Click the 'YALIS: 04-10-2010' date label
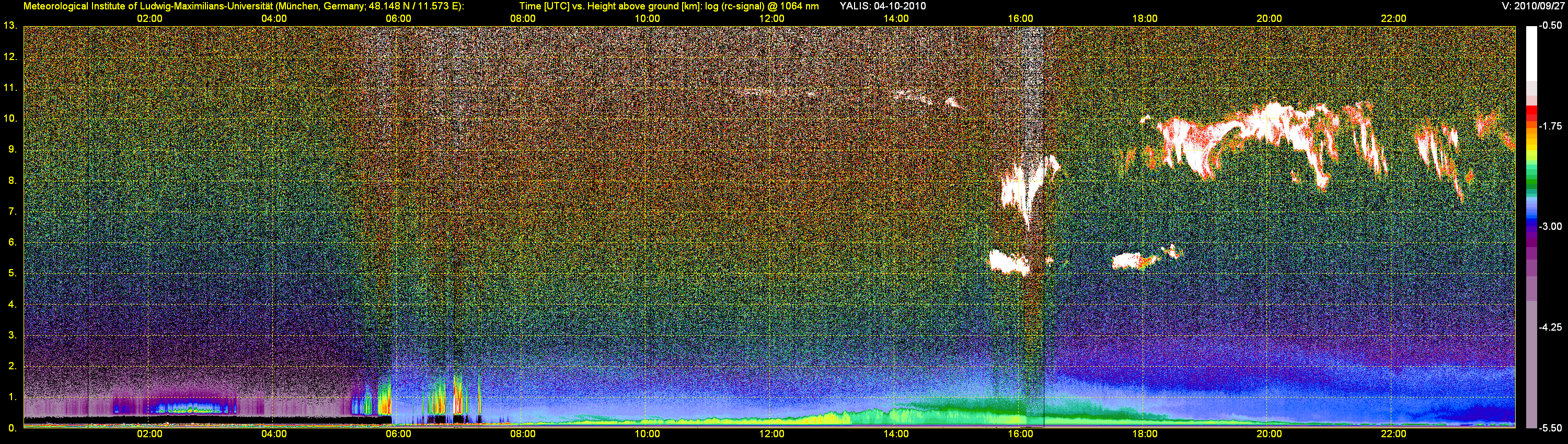The height and width of the screenshot is (444, 1568). (883, 6)
